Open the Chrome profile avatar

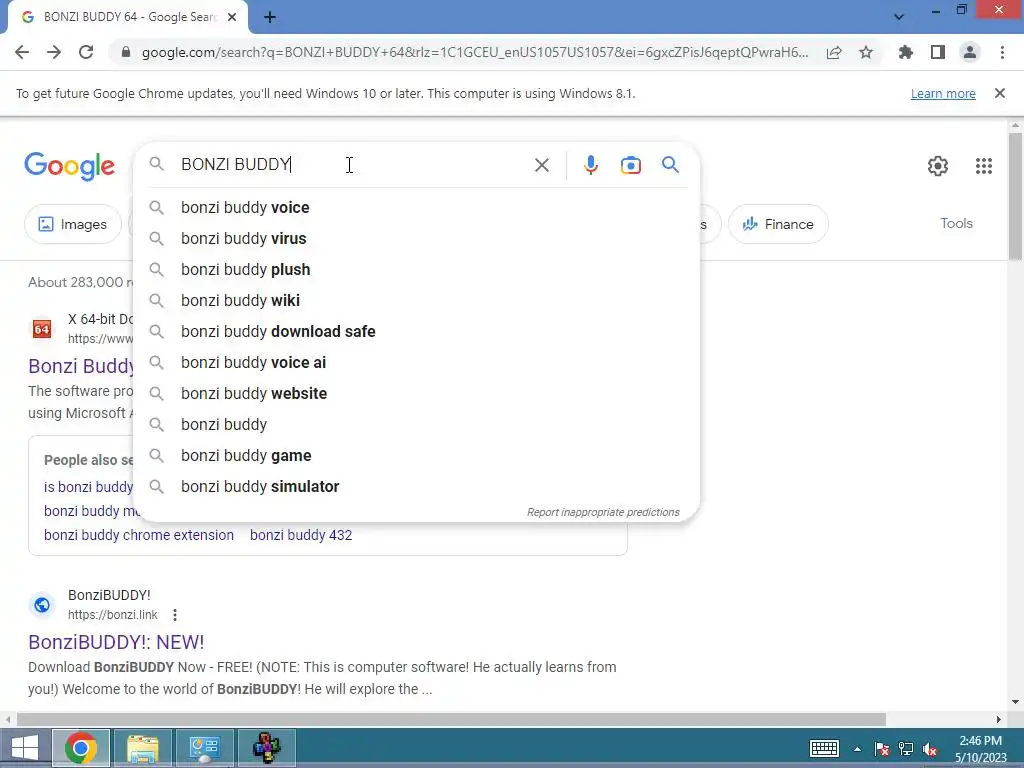(x=970, y=52)
